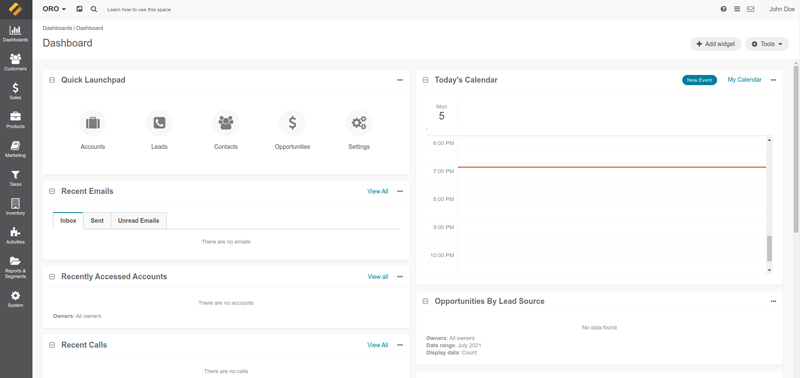800x378 pixels.
Task: Click 'No data found' text
Action: [599, 327]
